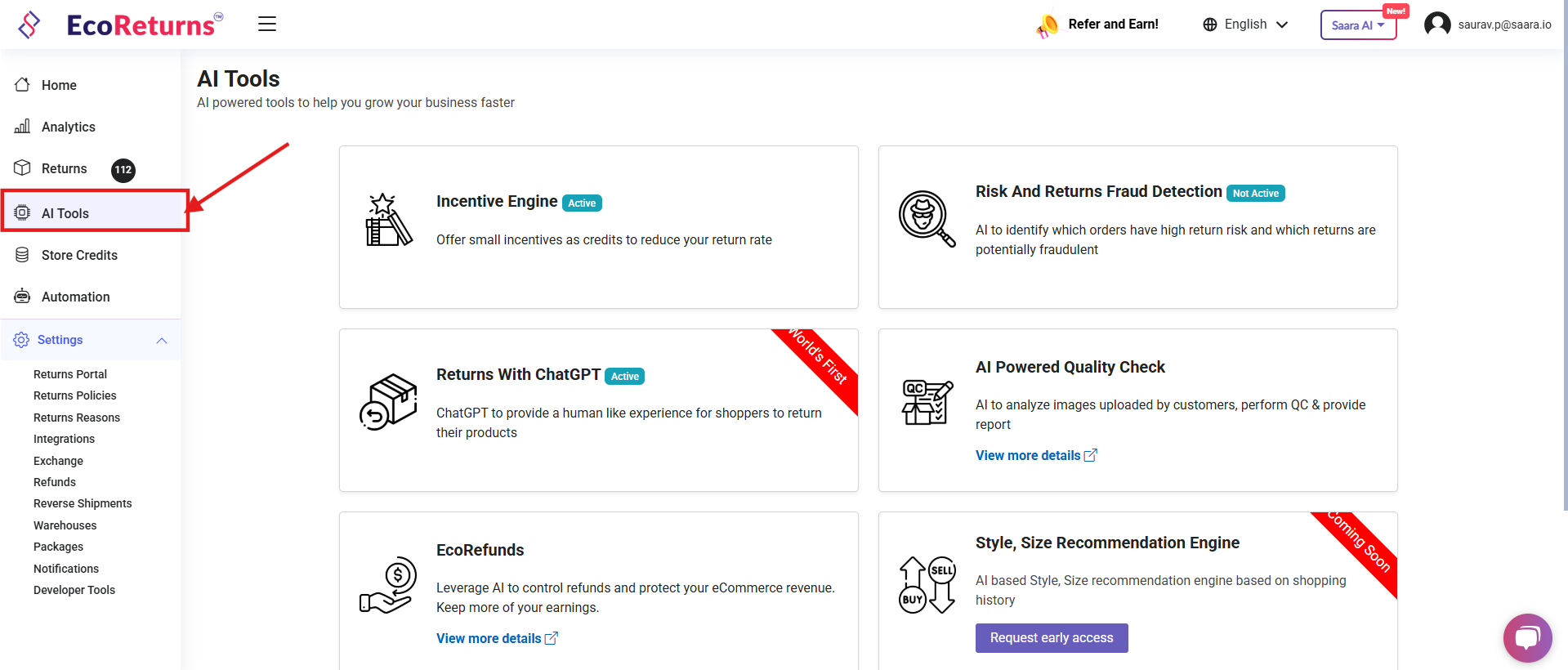Click Refer and Earn link
1568x670 pixels.
click(1113, 25)
